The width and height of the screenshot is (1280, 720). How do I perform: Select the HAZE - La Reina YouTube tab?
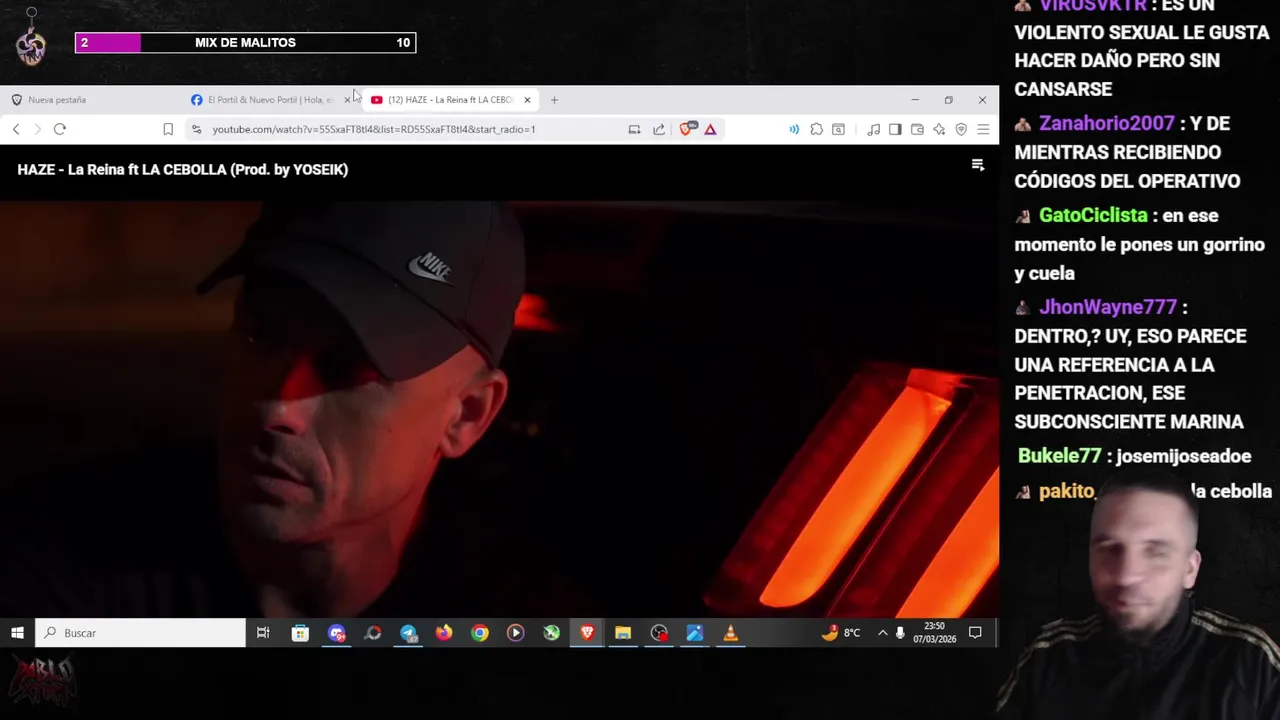click(442, 100)
